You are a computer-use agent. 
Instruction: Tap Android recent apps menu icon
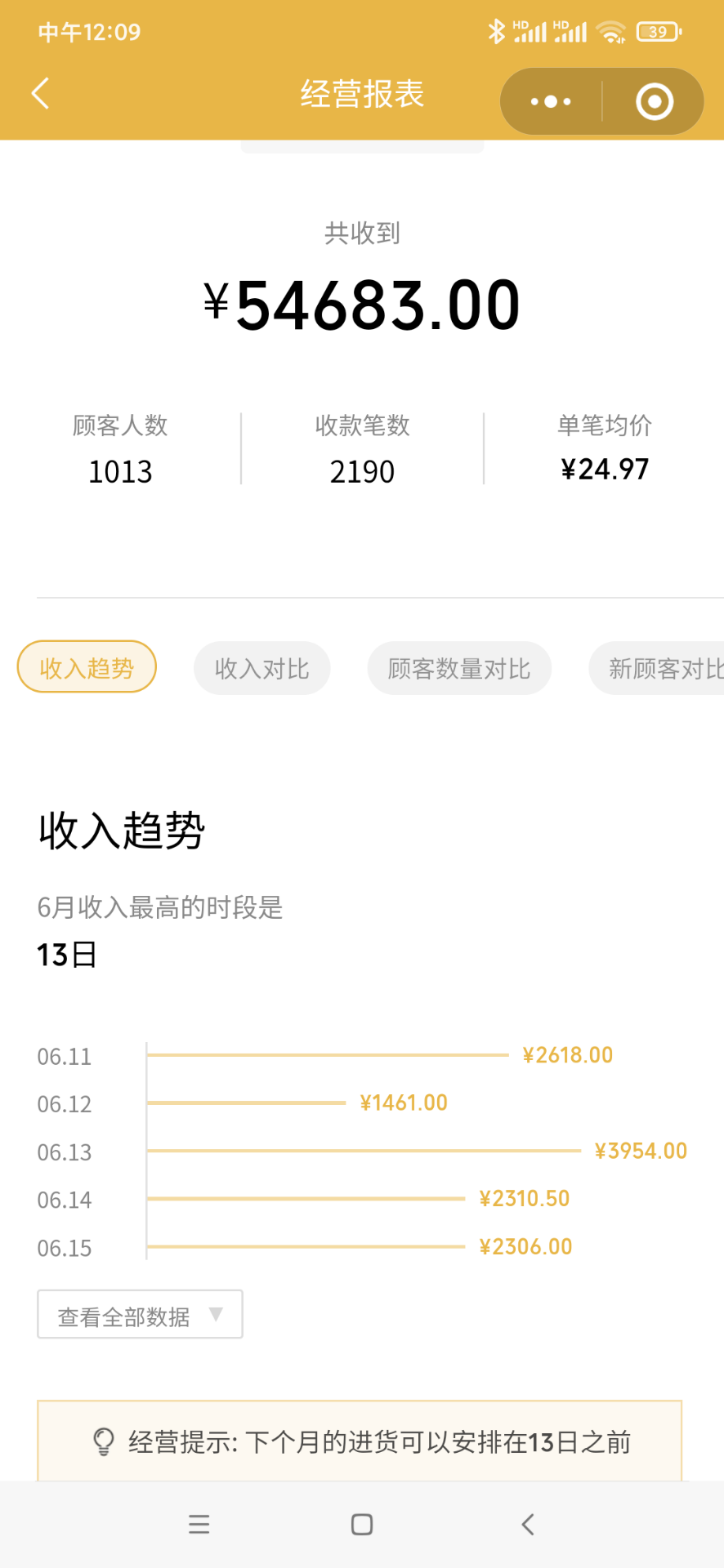pos(199,1524)
